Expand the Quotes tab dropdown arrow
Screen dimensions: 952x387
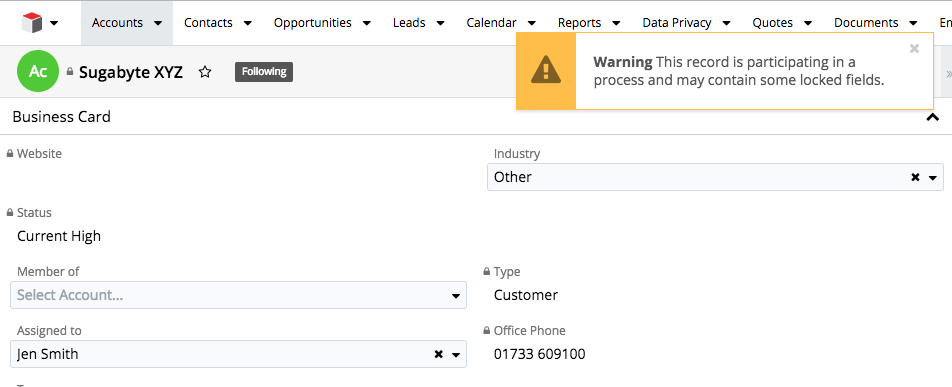pyautogui.click(x=808, y=23)
